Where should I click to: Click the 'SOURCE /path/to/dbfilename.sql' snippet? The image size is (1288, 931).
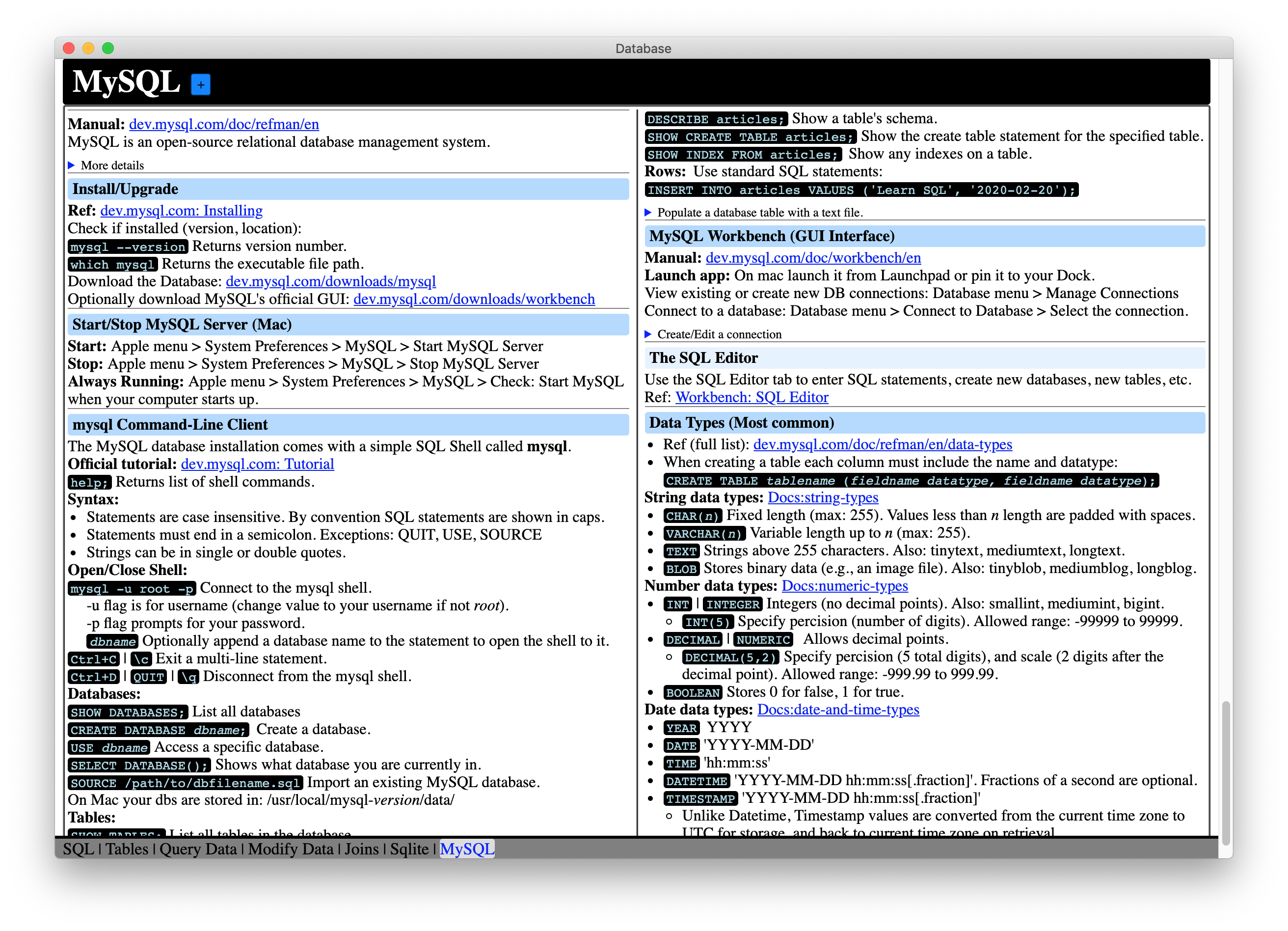pyautogui.click(x=185, y=783)
